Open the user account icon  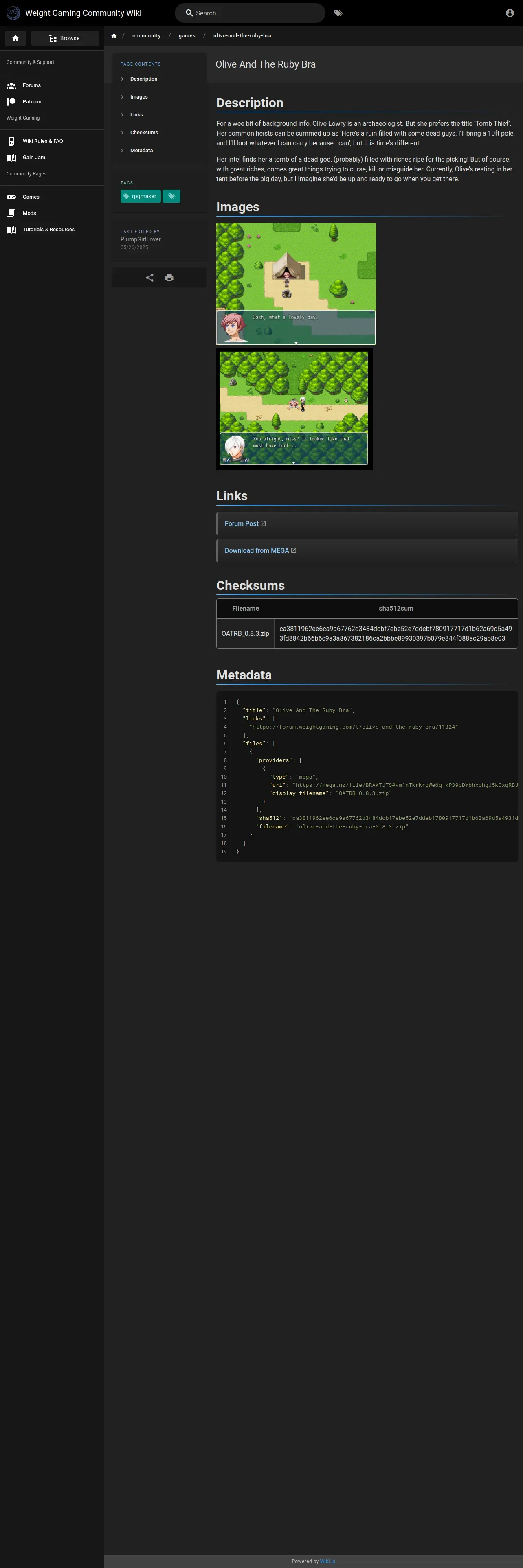(x=510, y=13)
